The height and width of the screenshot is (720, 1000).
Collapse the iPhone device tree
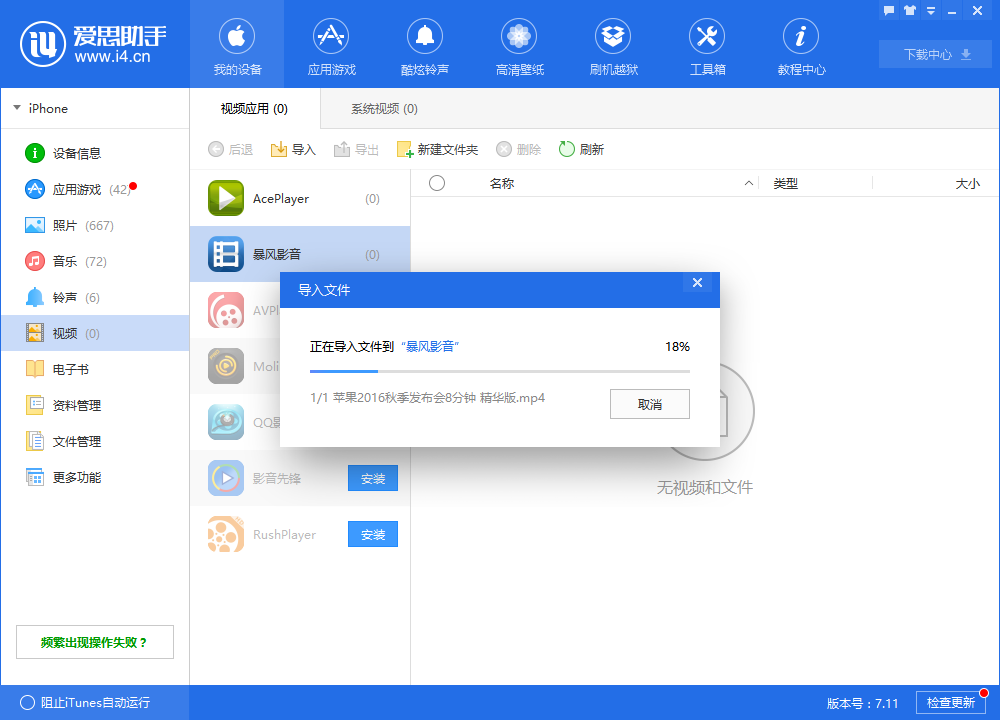17,108
